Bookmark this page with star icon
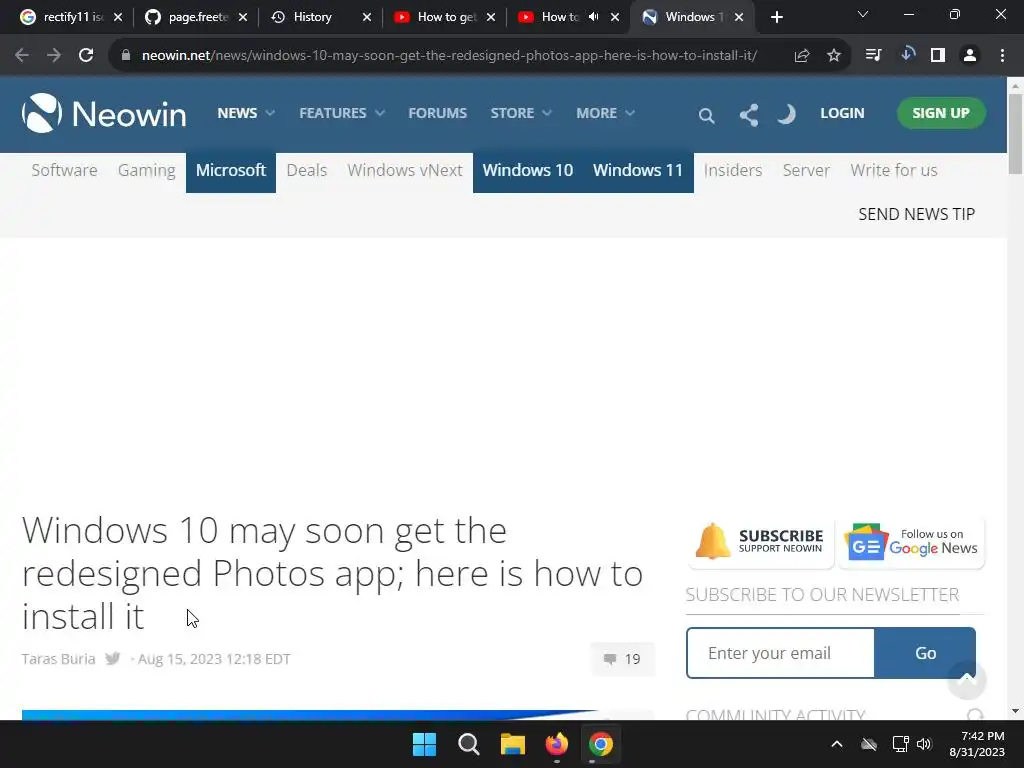This screenshot has width=1024, height=768. point(834,56)
